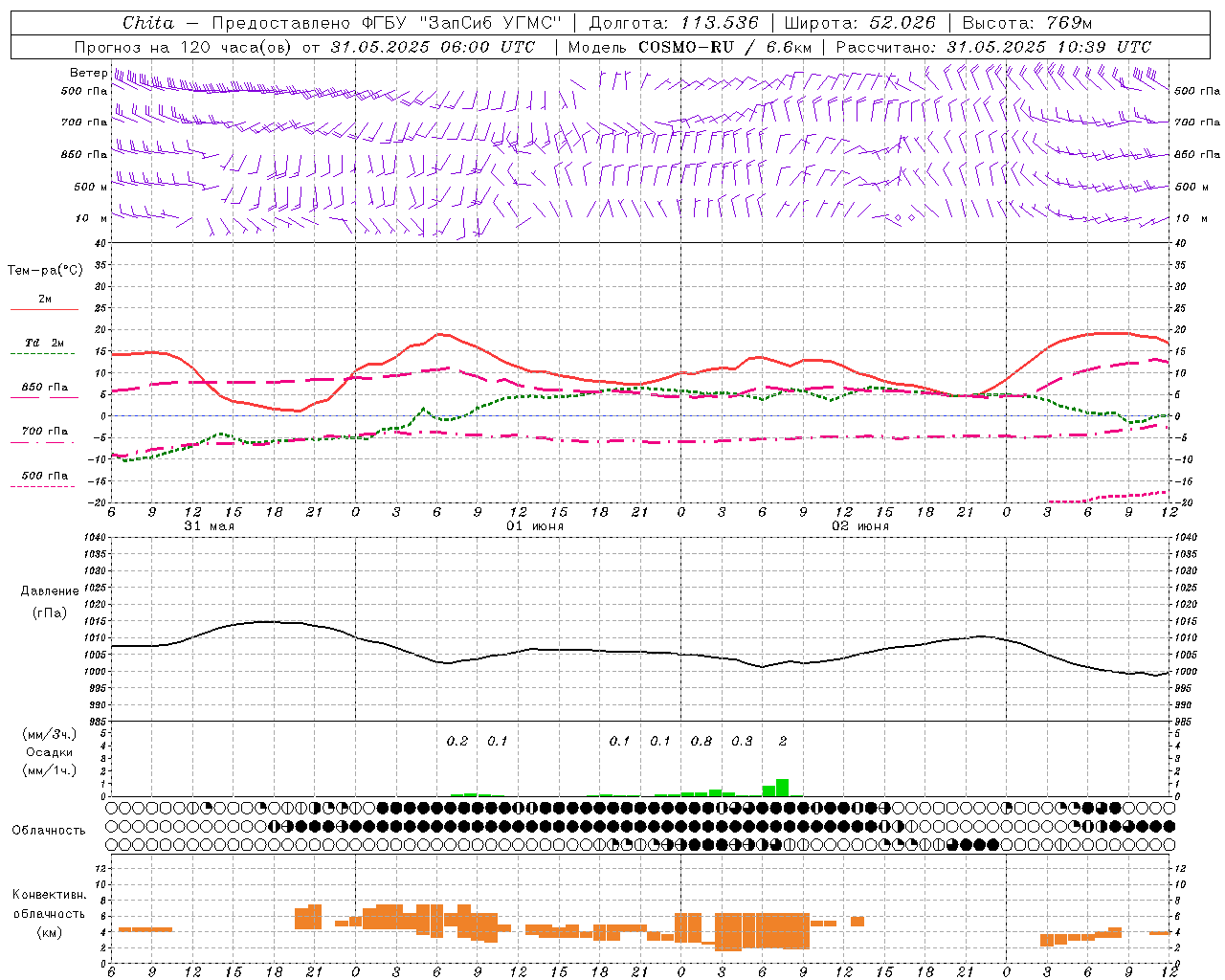Viewport: 1225px width, 980px height.
Task: Click the model label "COSMO-RU / 6.6км"
Action: pos(725,47)
